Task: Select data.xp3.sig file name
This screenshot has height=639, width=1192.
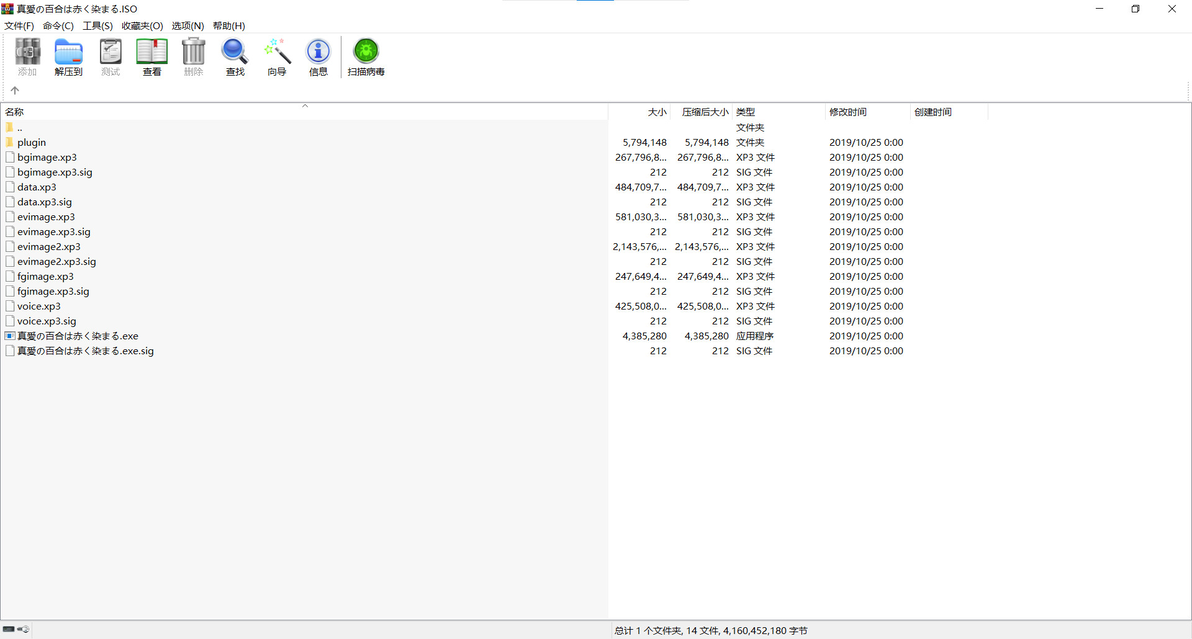Action: pos(45,202)
